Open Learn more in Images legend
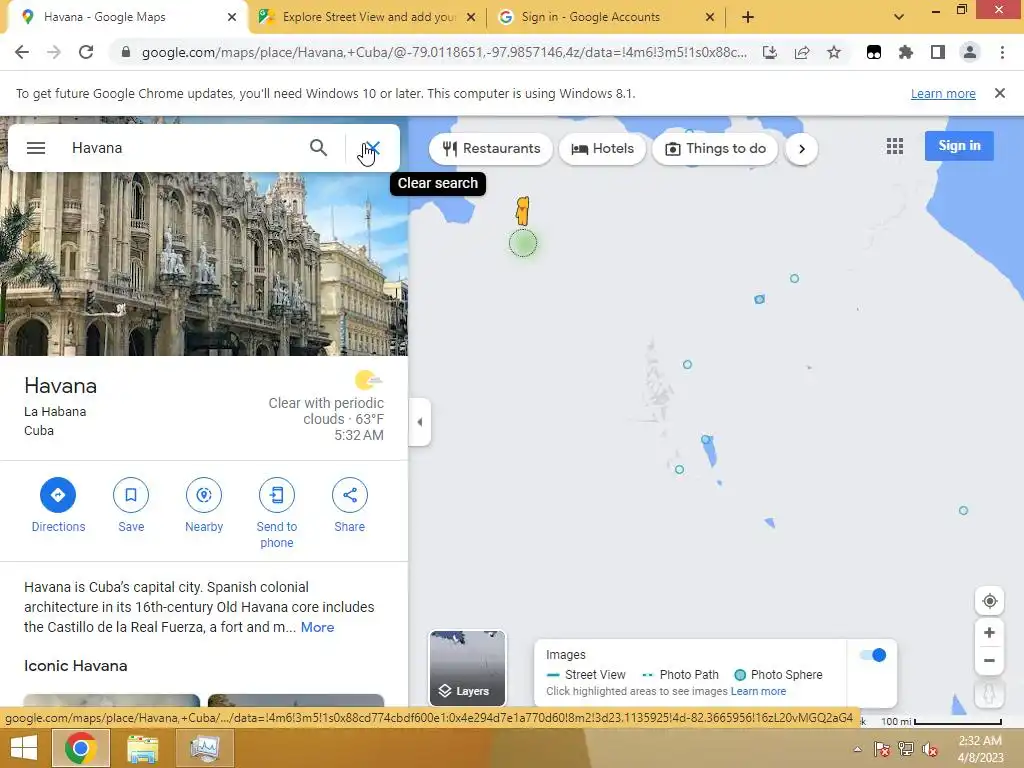 click(x=758, y=691)
